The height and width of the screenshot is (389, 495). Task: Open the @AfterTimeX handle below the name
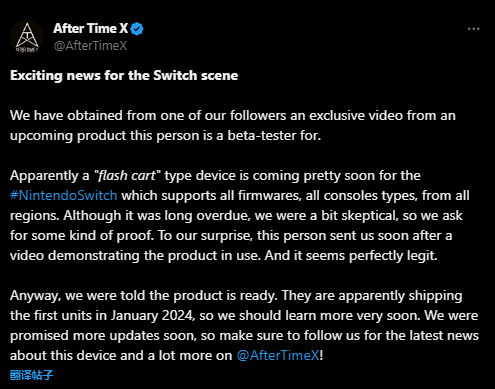90,46
